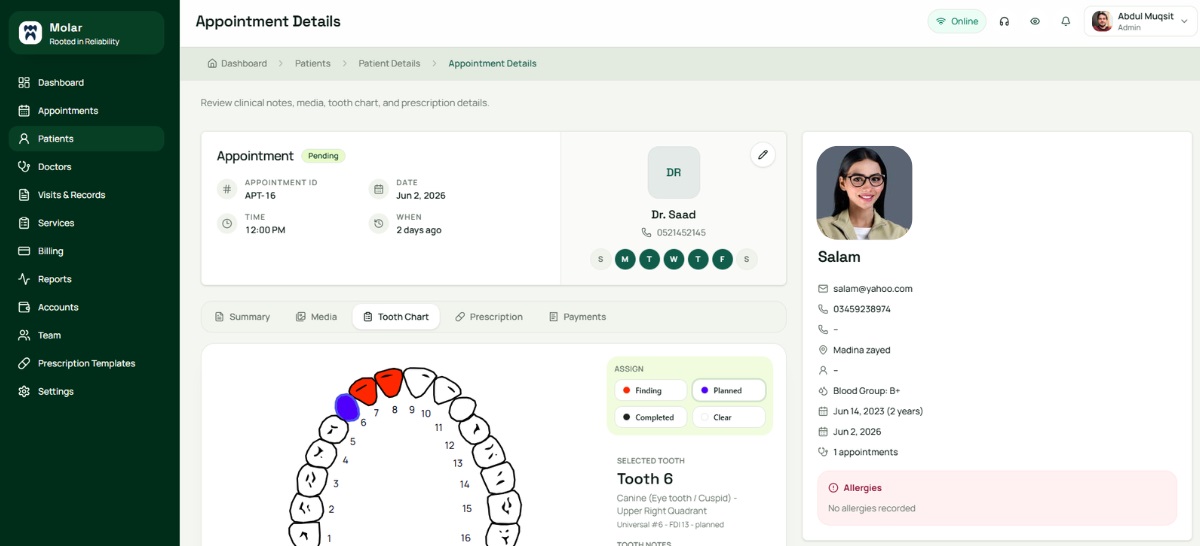Image resolution: width=1200 pixels, height=546 pixels.
Task: Select the Clear assign option
Action: tap(729, 417)
